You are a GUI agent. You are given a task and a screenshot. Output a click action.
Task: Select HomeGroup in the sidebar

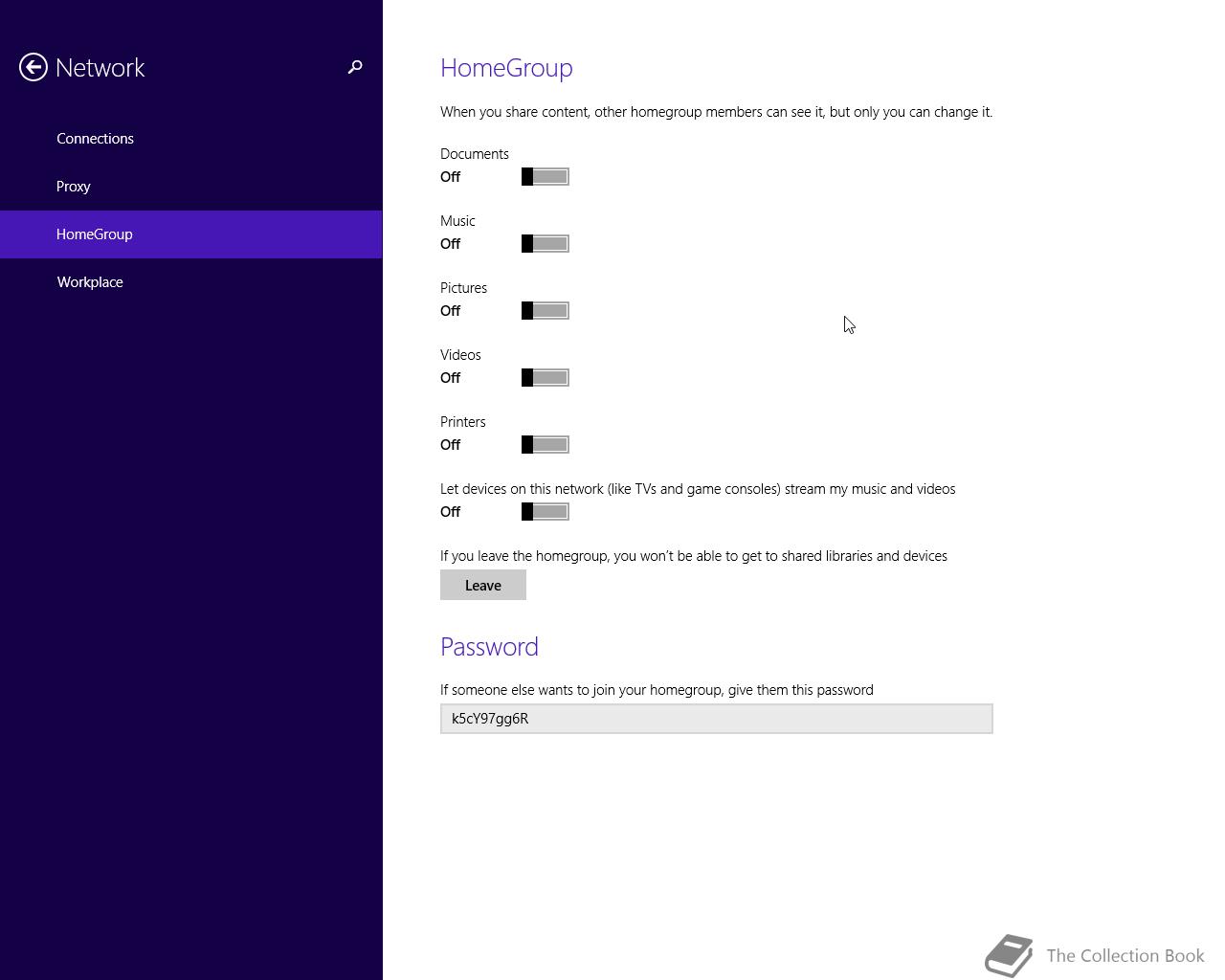click(190, 234)
